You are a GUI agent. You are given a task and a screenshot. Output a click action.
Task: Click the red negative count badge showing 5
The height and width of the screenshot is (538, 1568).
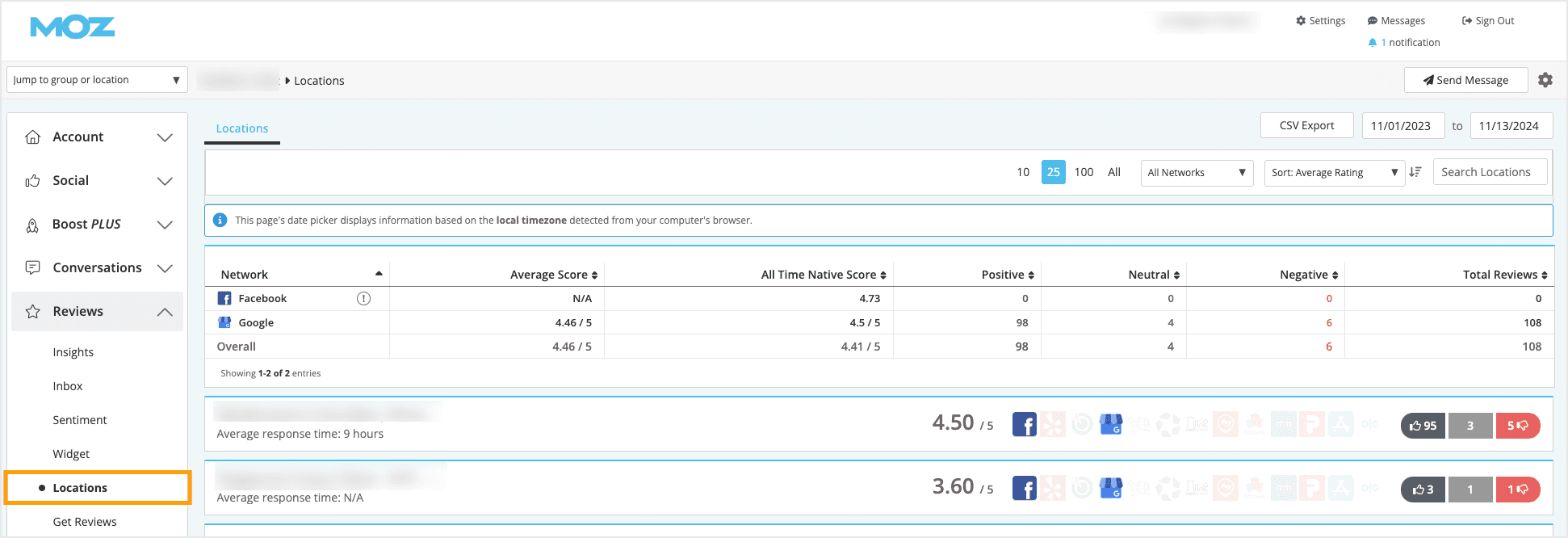point(1517,426)
